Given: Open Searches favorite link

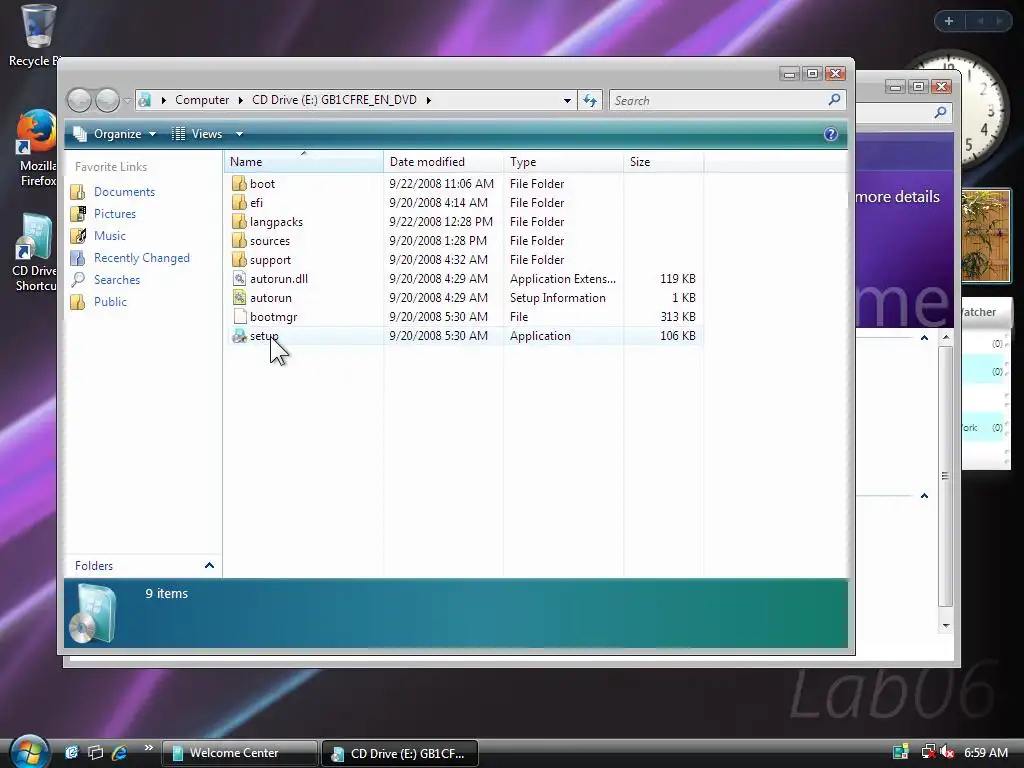Looking at the screenshot, I should coord(117,280).
